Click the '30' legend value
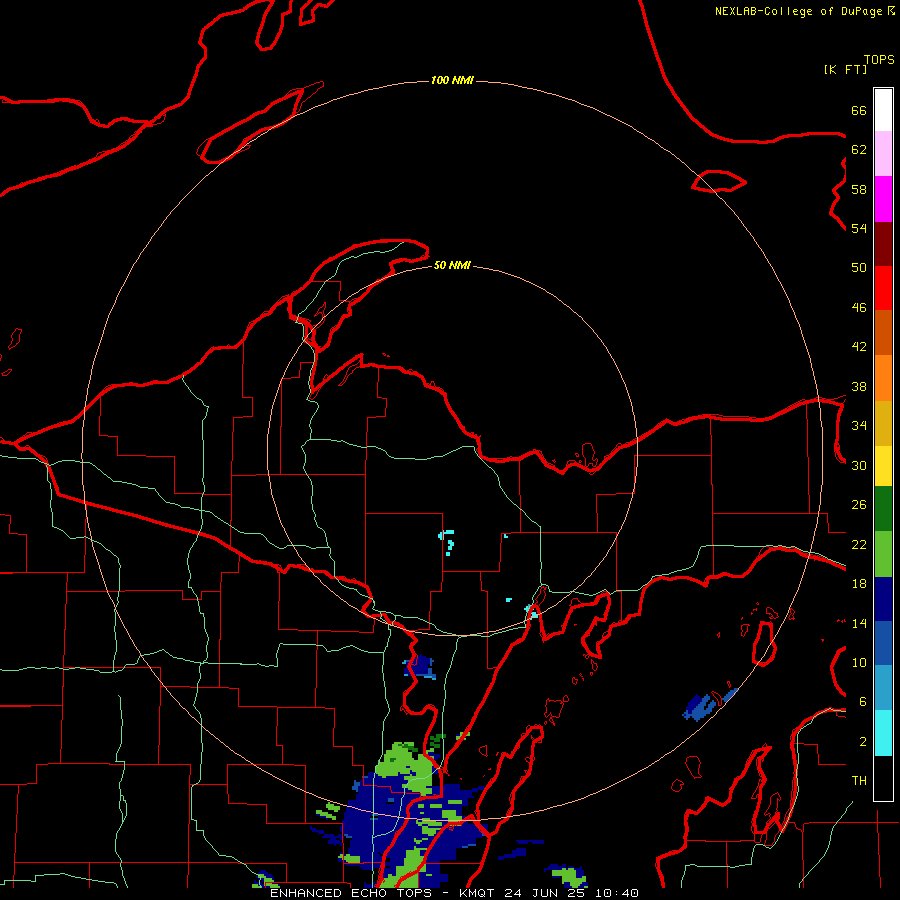This screenshot has height=900, width=900. [859, 465]
